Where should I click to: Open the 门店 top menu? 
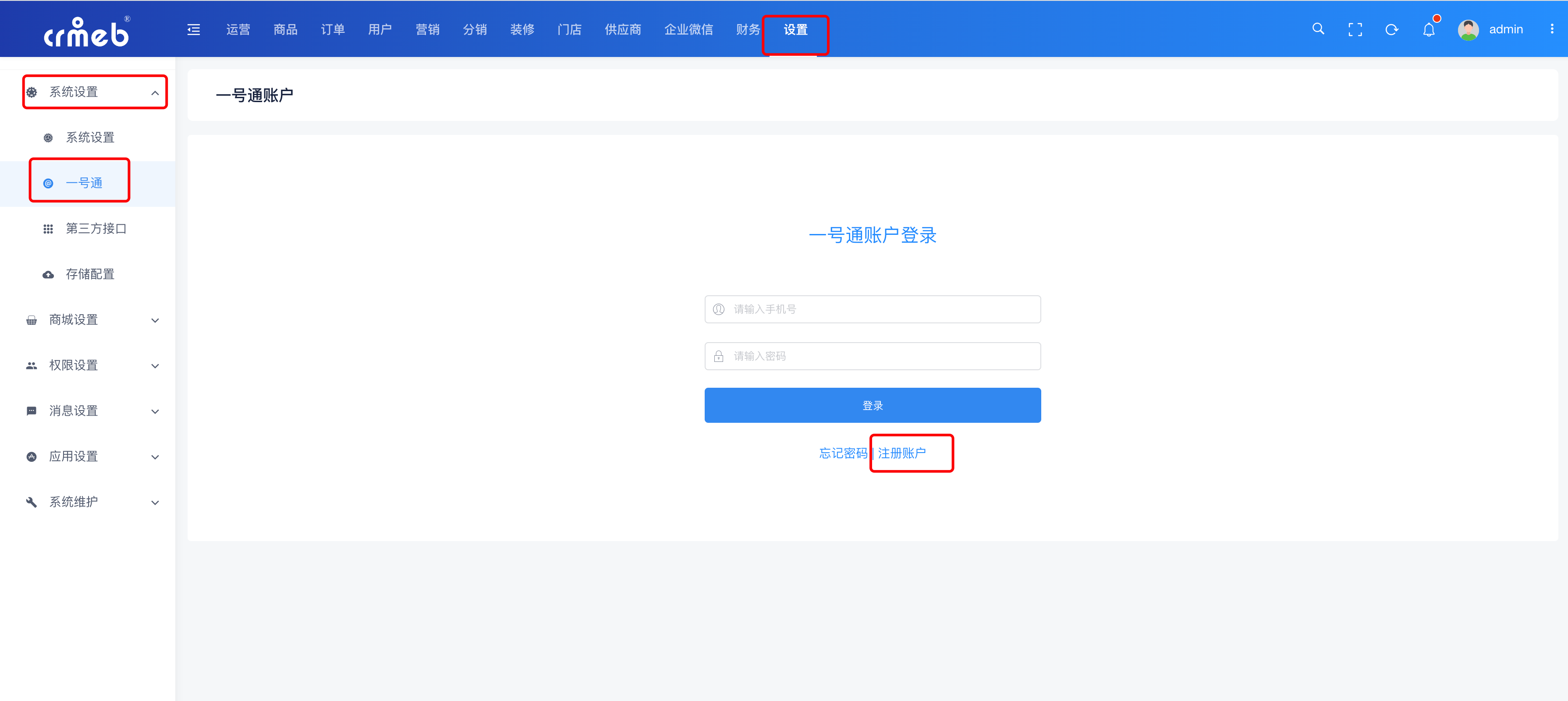pyautogui.click(x=570, y=30)
